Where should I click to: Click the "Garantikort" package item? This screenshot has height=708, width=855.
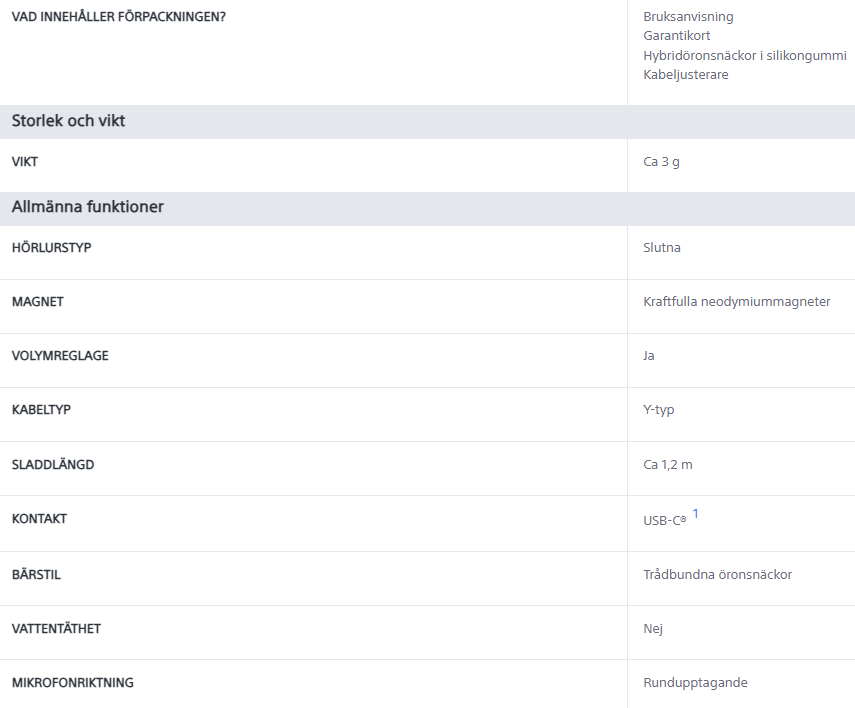click(677, 36)
